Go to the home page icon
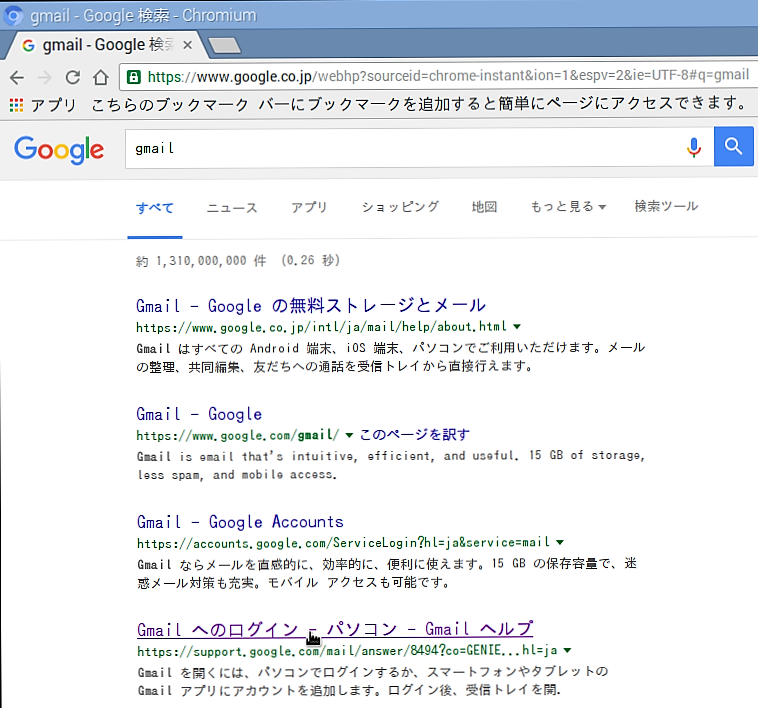 coord(101,77)
